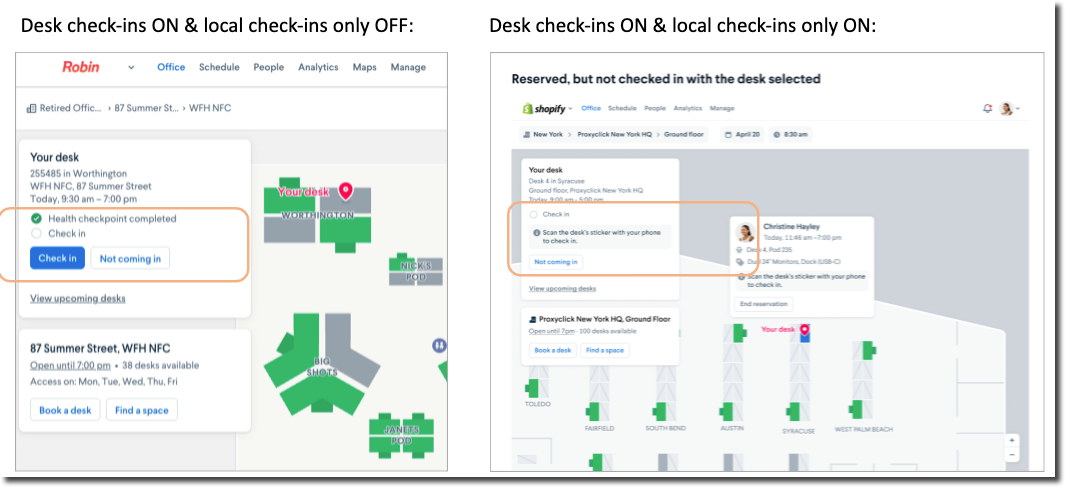This screenshot has height=487, width=1065.
Task: Select the green desk above the FAIRFIELD label
Action: coord(592,411)
